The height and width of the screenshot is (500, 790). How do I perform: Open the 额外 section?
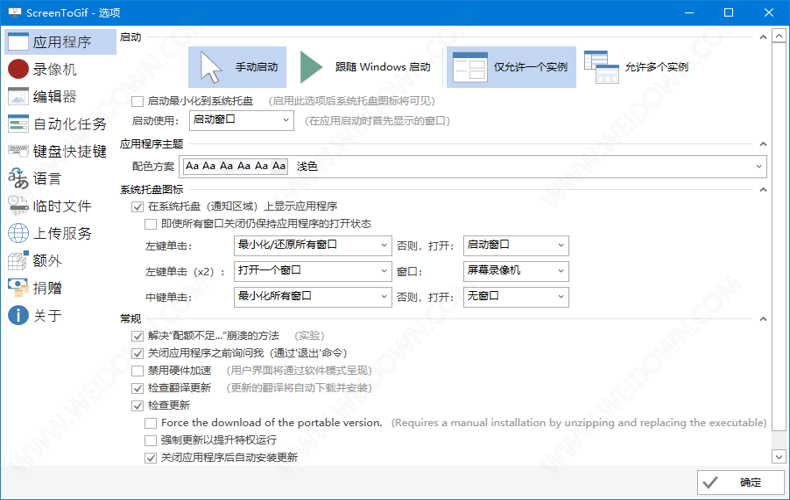[x=60, y=260]
